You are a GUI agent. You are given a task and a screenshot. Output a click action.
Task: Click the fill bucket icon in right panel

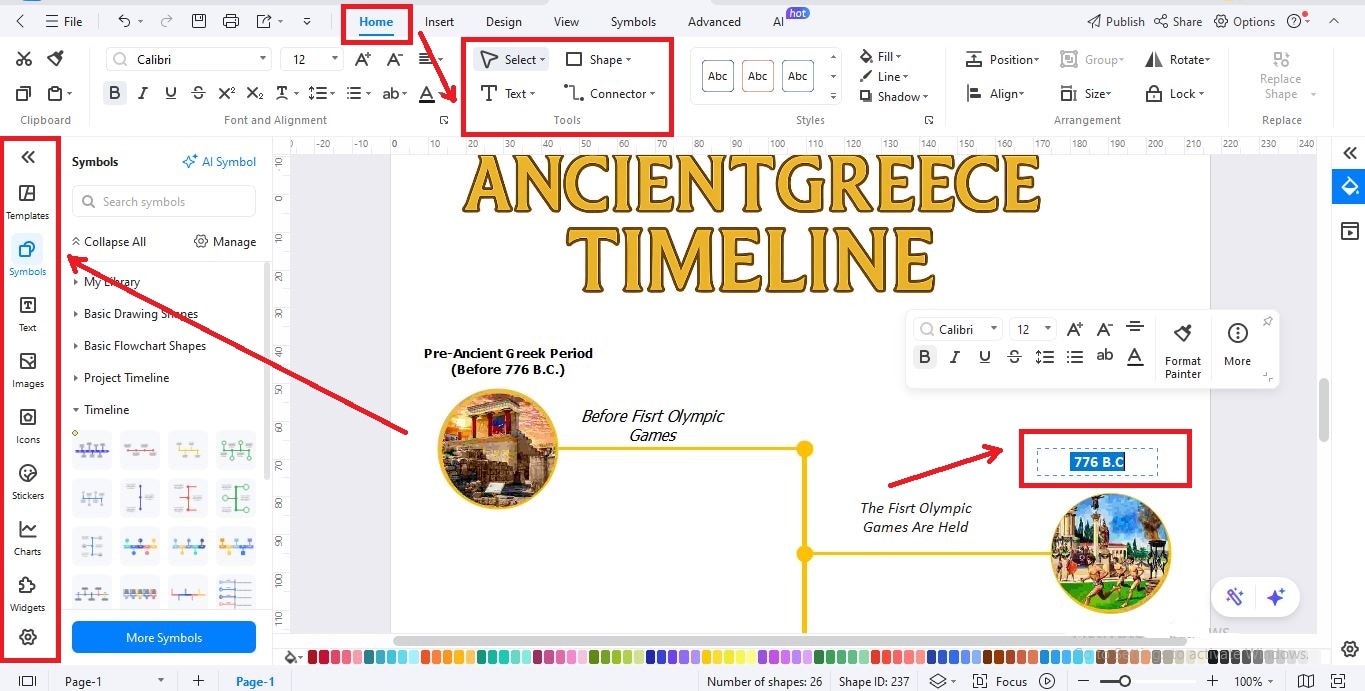pyautogui.click(x=1350, y=187)
